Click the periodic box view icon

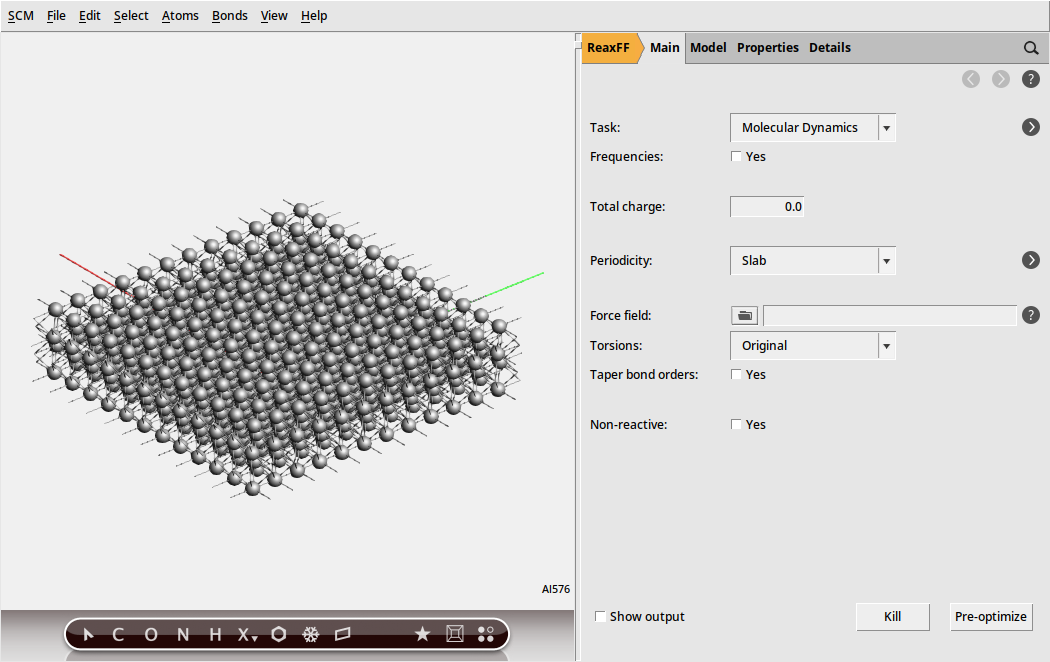pyautogui.click(x=455, y=634)
